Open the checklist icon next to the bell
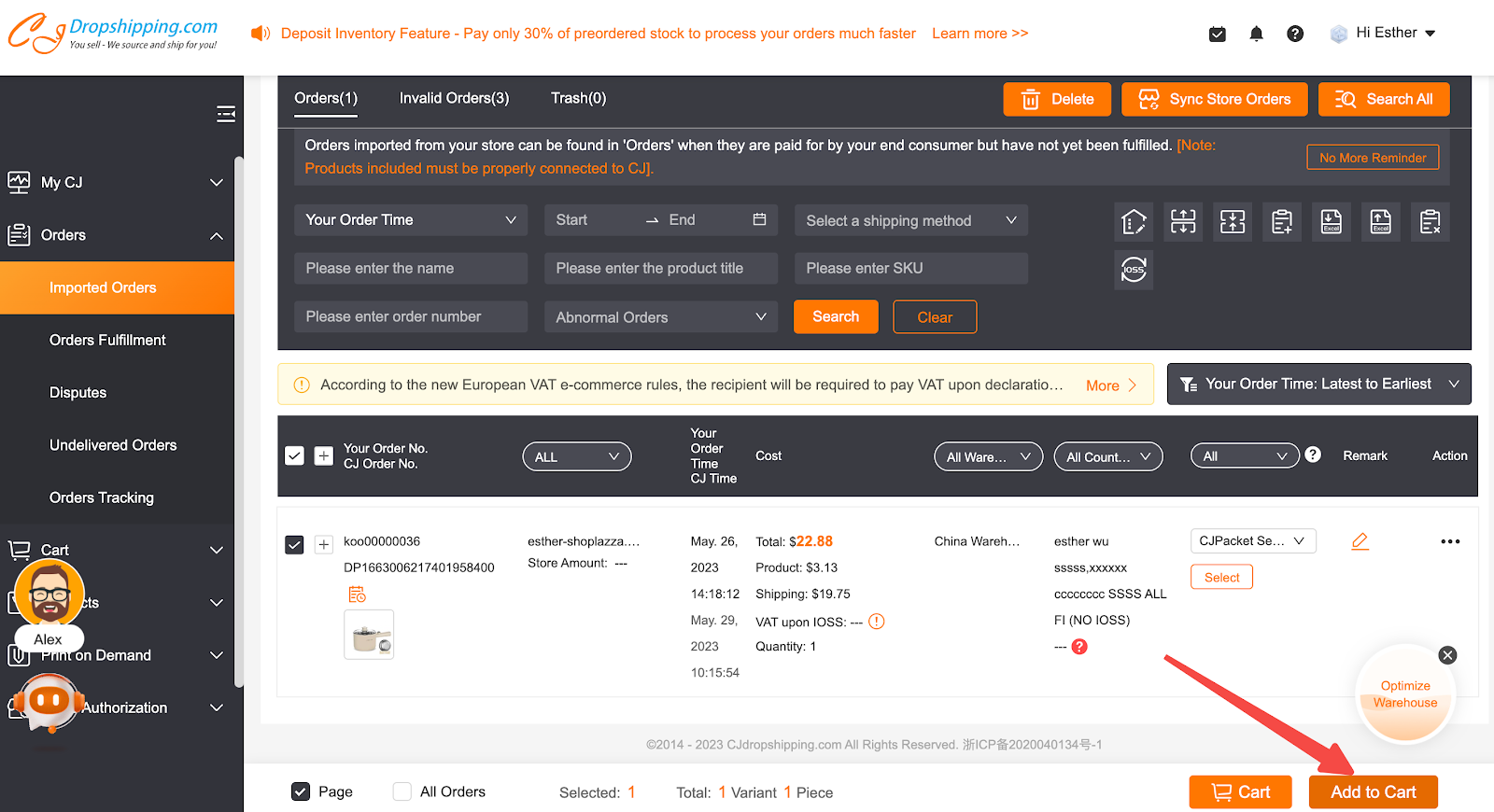 coord(1218,35)
